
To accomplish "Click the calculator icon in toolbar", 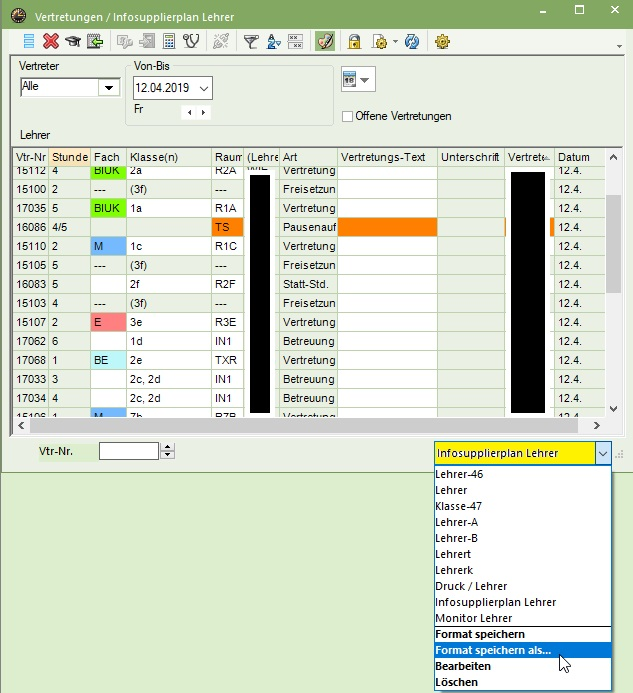I will tap(169, 41).
